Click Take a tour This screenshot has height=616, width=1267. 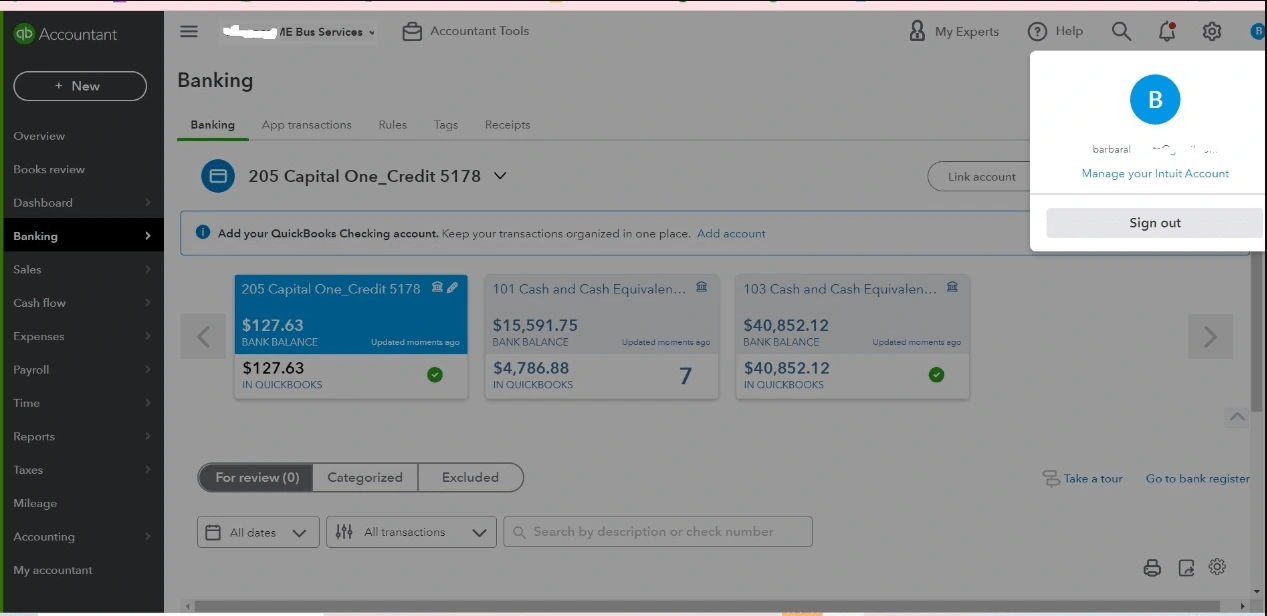(x=1082, y=479)
